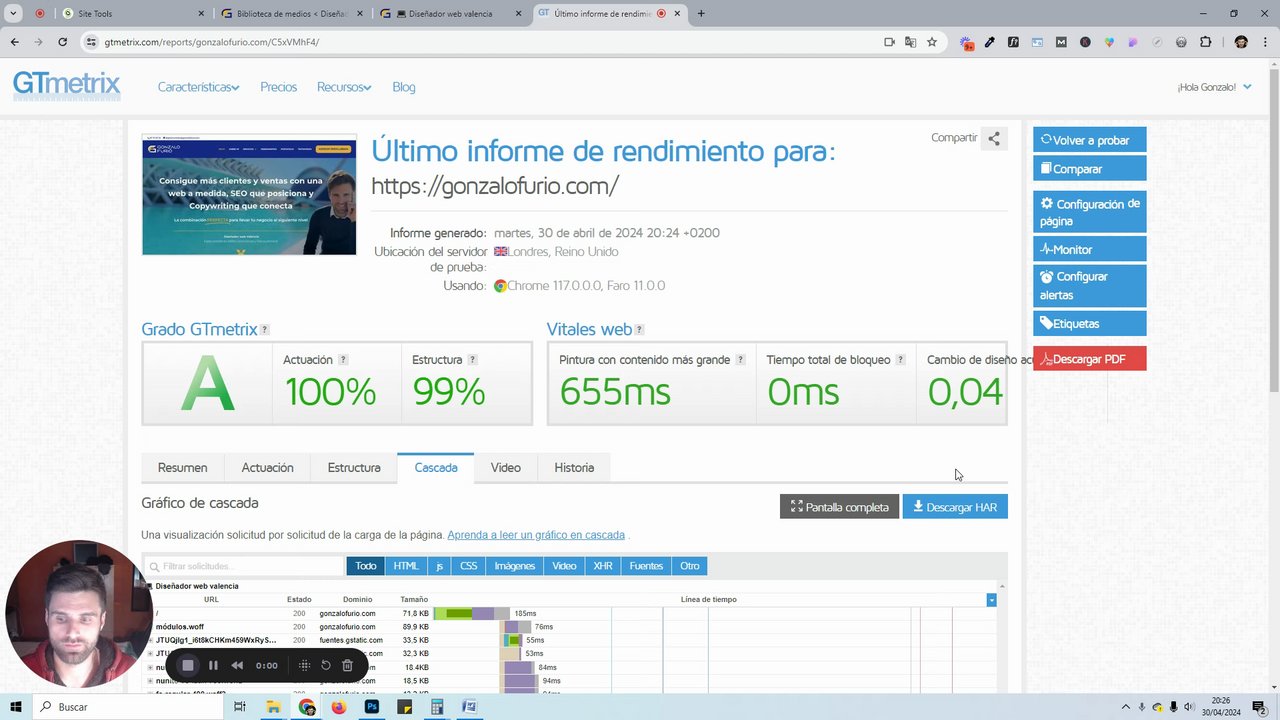The height and width of the screenshot is (720, 1280).
Task: Filter waterfall requests by Otro
Action: [x=690, y=566]
